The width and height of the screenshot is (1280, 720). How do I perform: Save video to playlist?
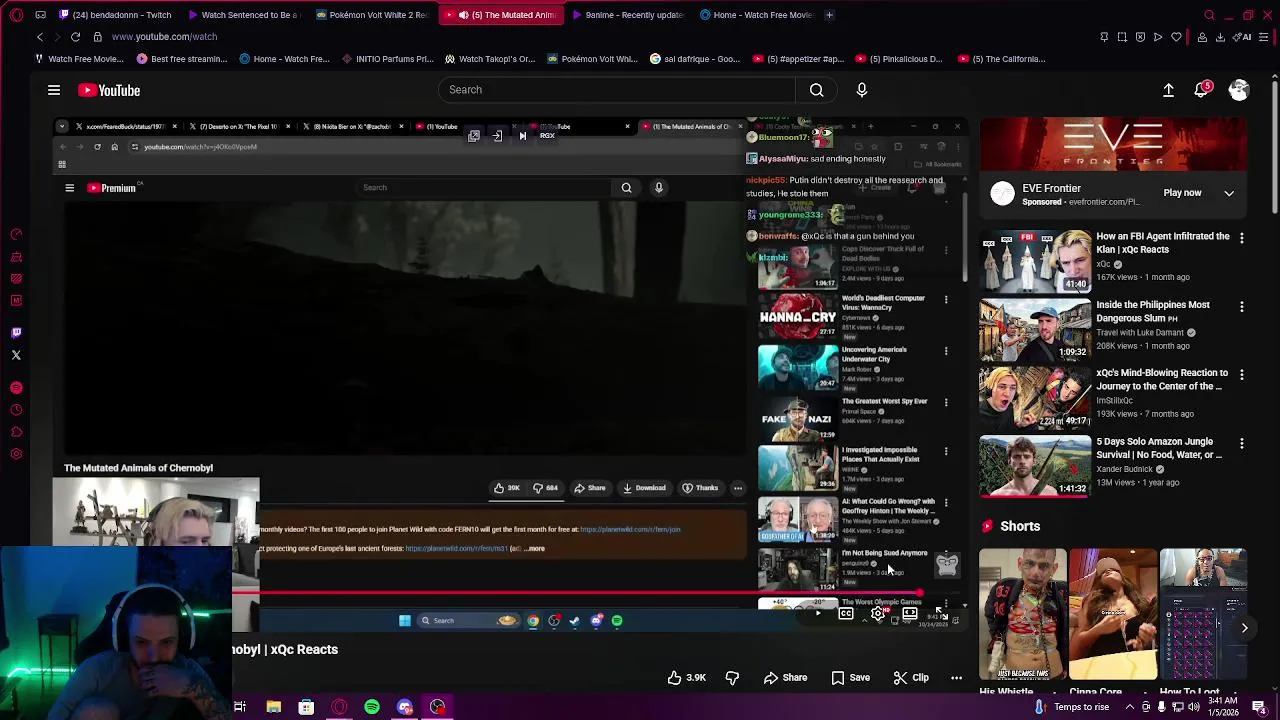pyautogui.click(x=849, y=678)
